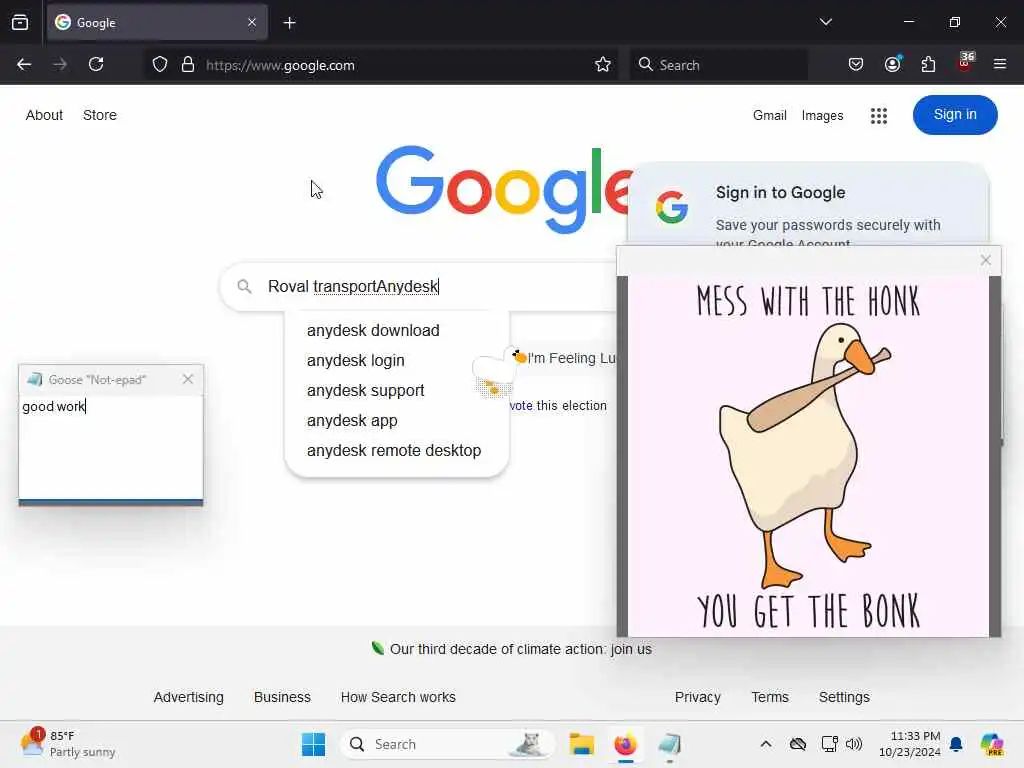The image size is (1024, 768).
Task: Click the I'm Feeling Lucky button
Action: point(571,358)
